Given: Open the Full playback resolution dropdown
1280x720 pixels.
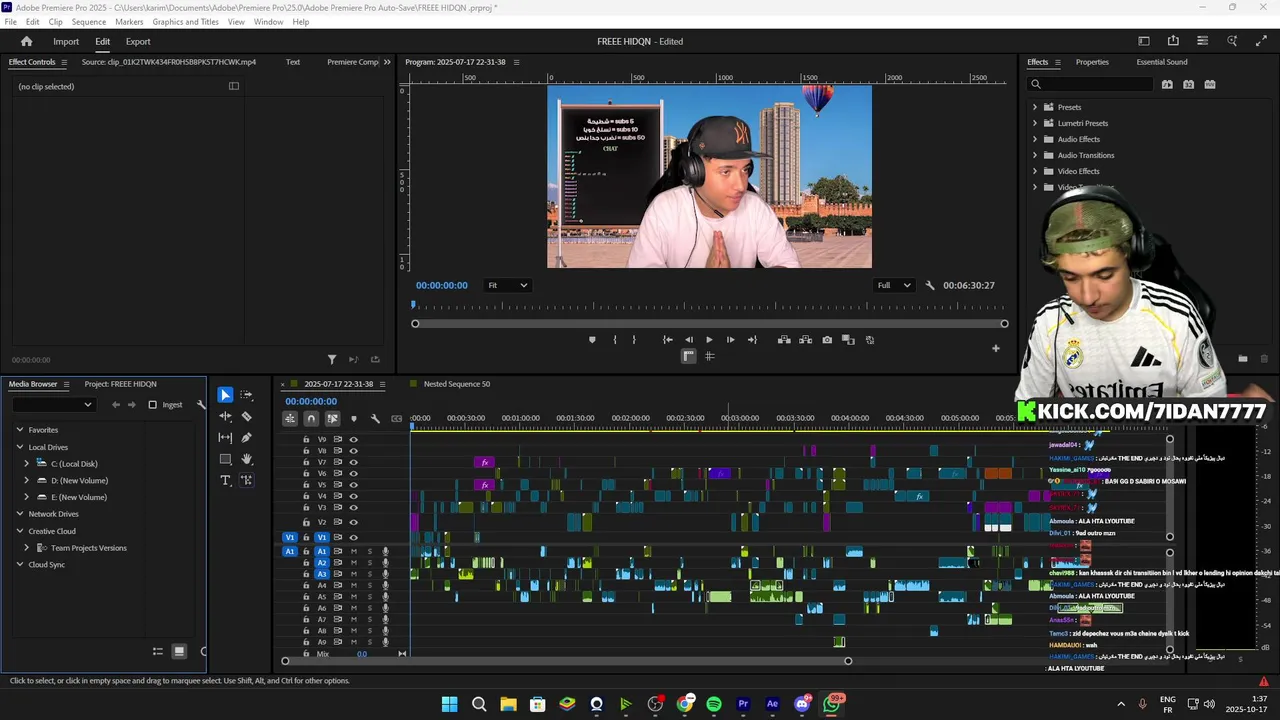Looking at the screenshot, I should [894, 285].
